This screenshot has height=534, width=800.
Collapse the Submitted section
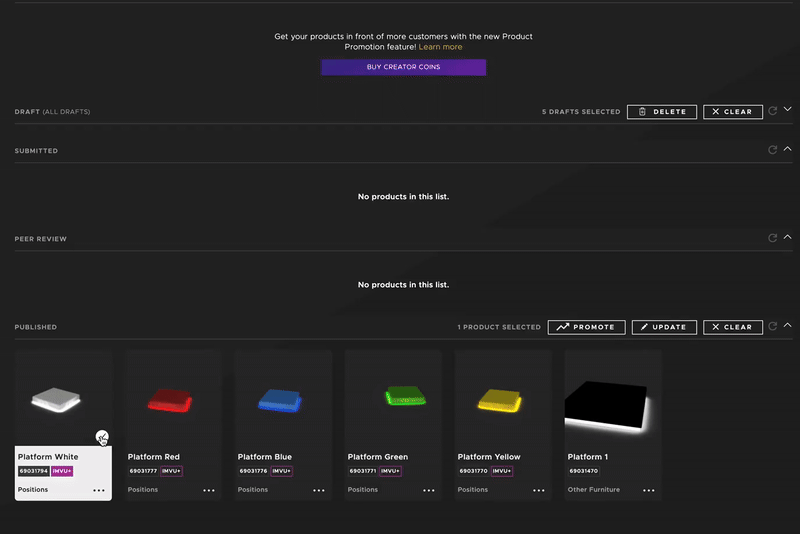[788, 148]
